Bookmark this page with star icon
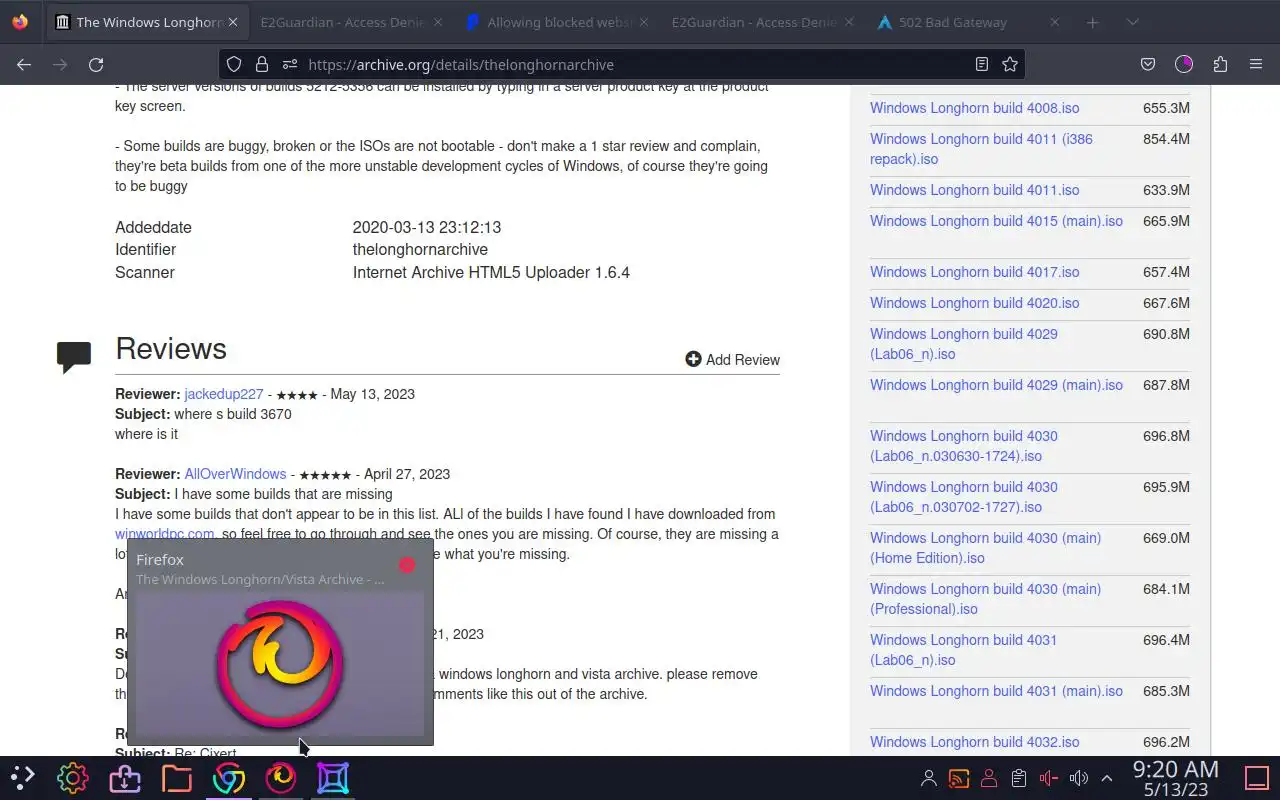1280x800 pixels. pos(1010,64)
